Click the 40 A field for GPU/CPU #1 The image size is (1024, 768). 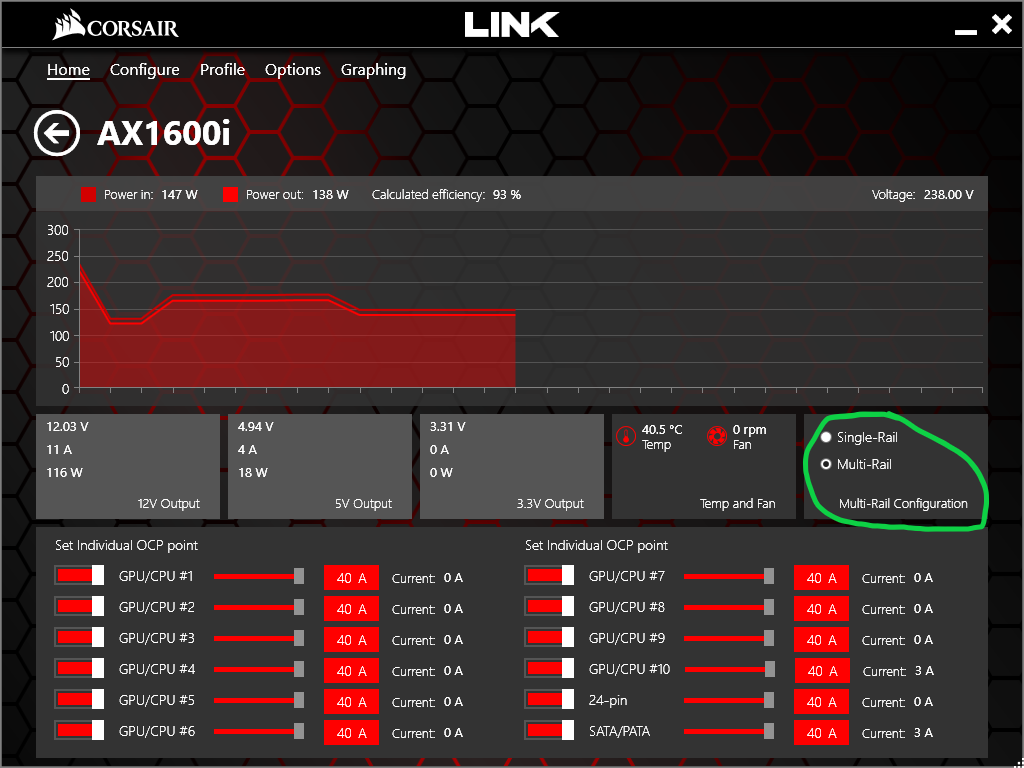coord(351,577)
